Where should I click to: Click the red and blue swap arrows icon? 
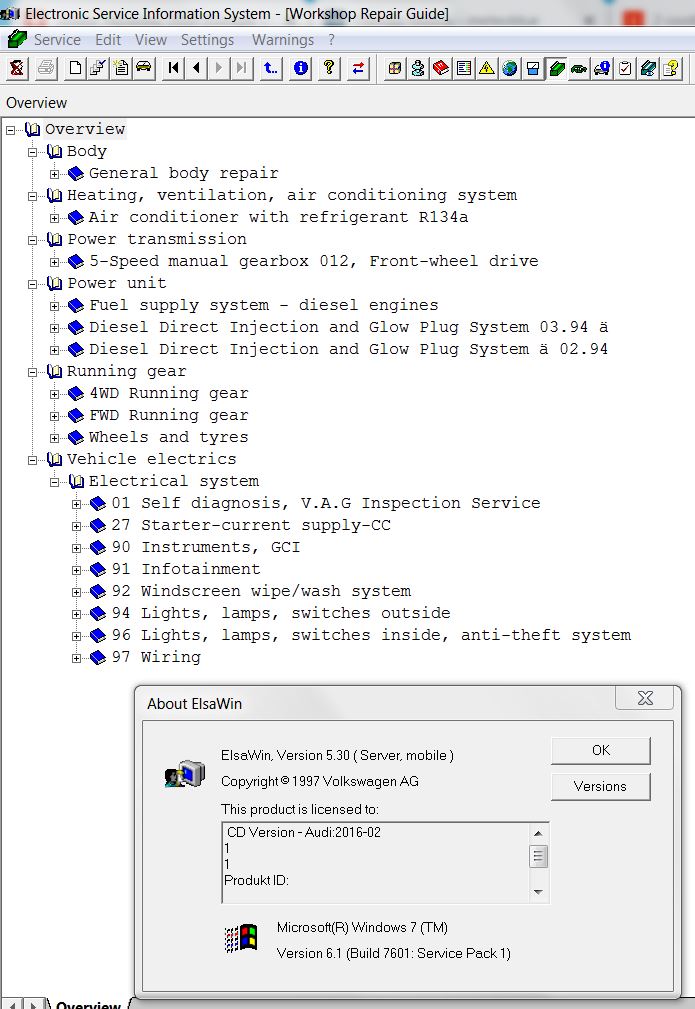click(358, 68)
